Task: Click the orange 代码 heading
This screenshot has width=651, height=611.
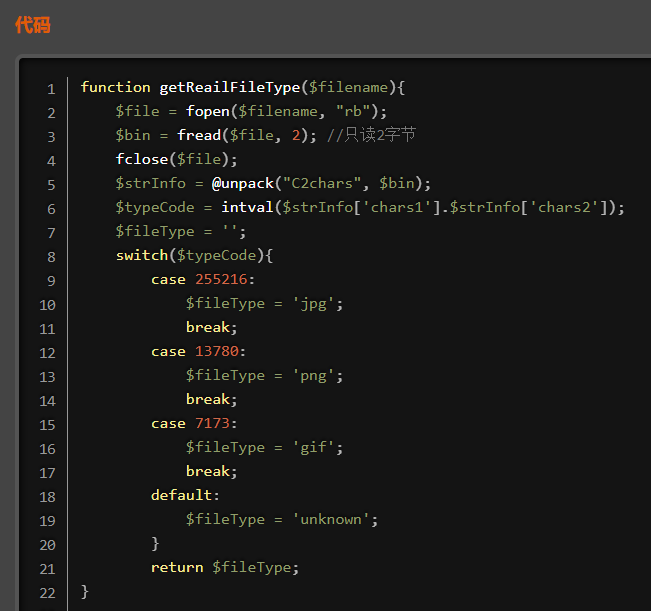Action: [x=32, y=25]
